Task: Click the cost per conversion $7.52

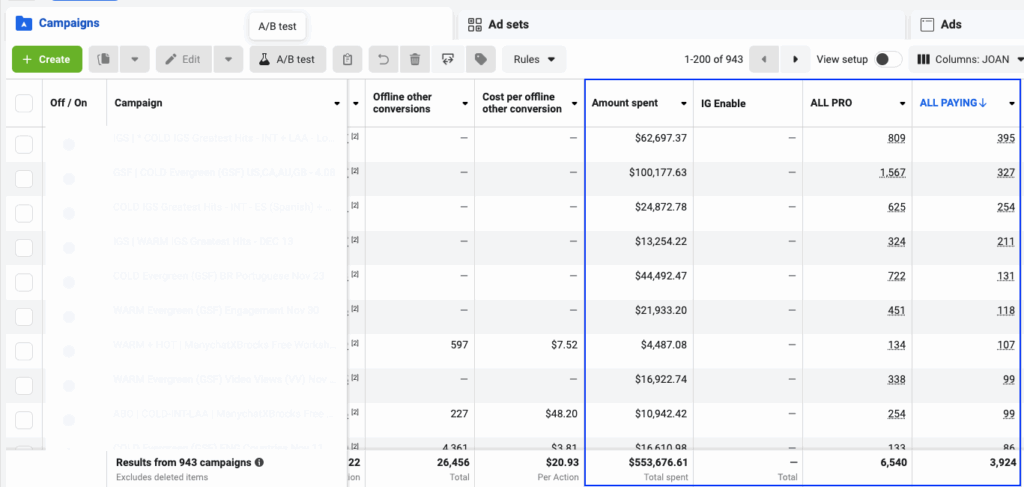Action: [565, 345]
